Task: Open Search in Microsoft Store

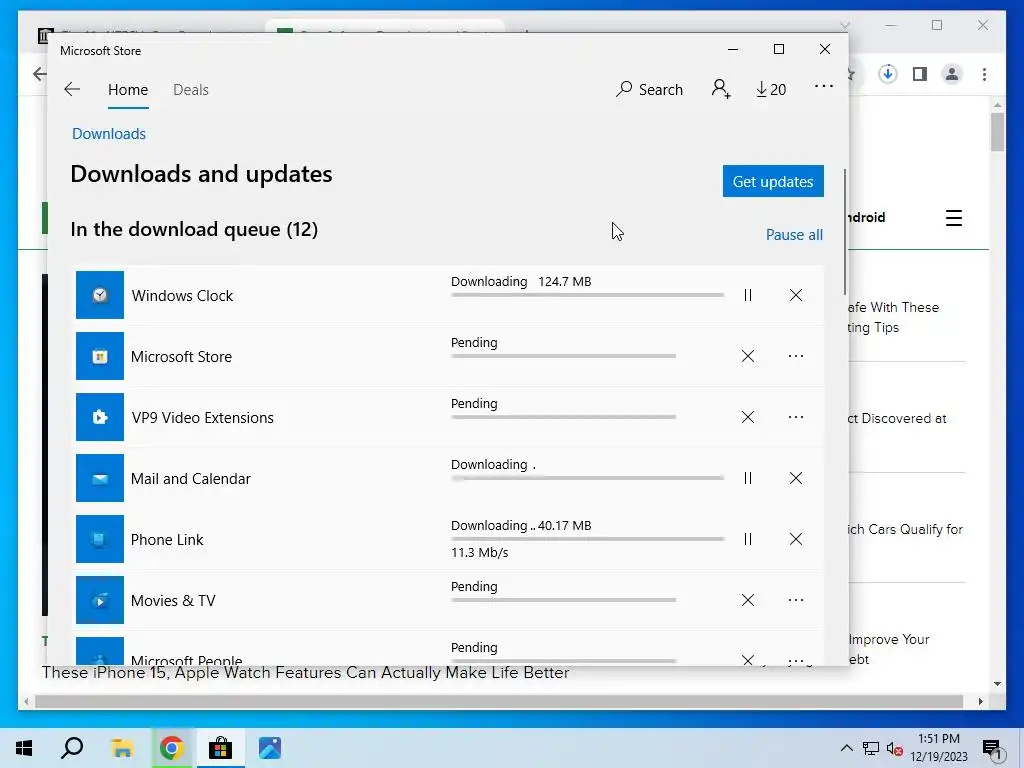Action: tap(649, 89)
